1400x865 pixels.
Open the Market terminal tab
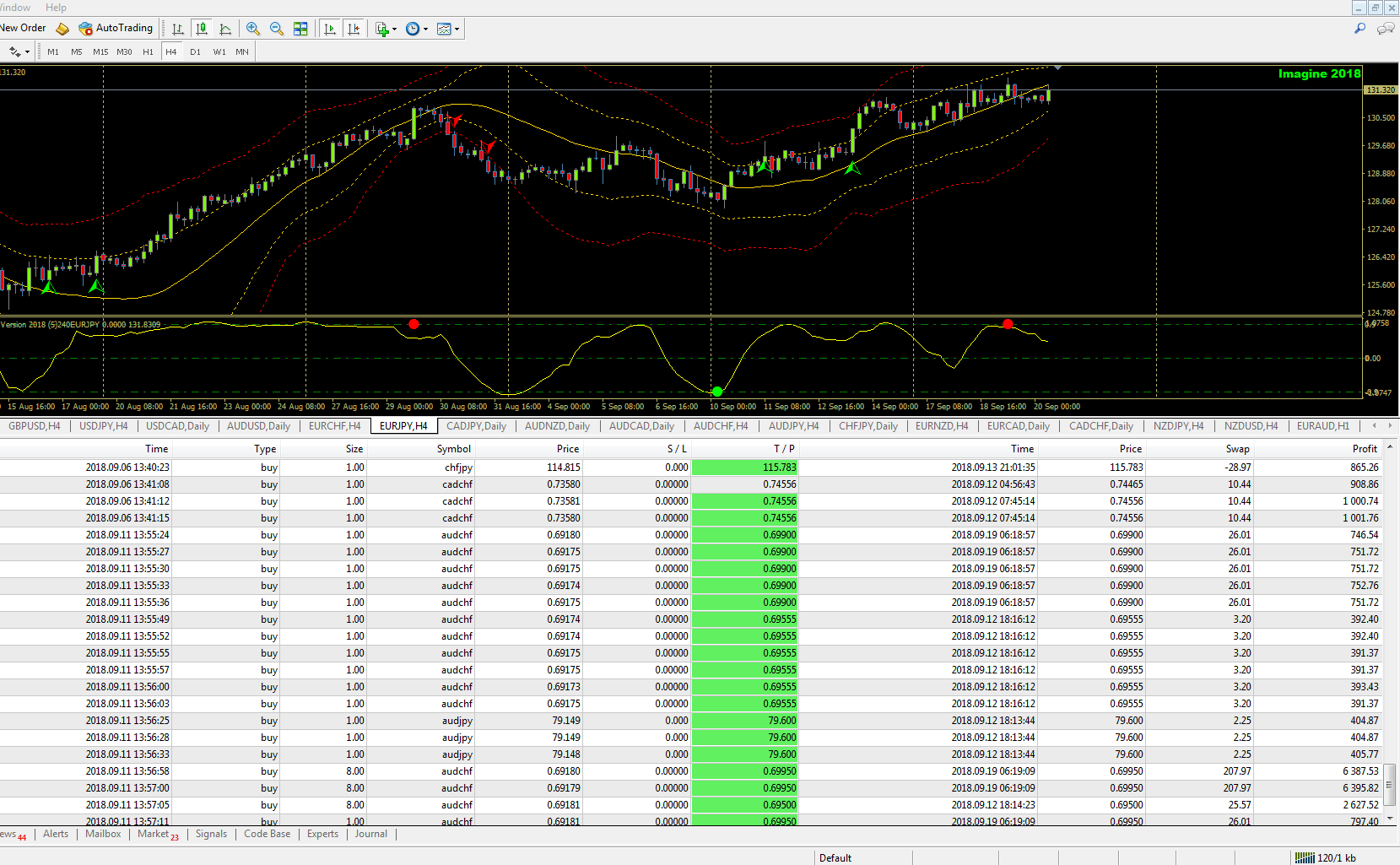[158, 834]
